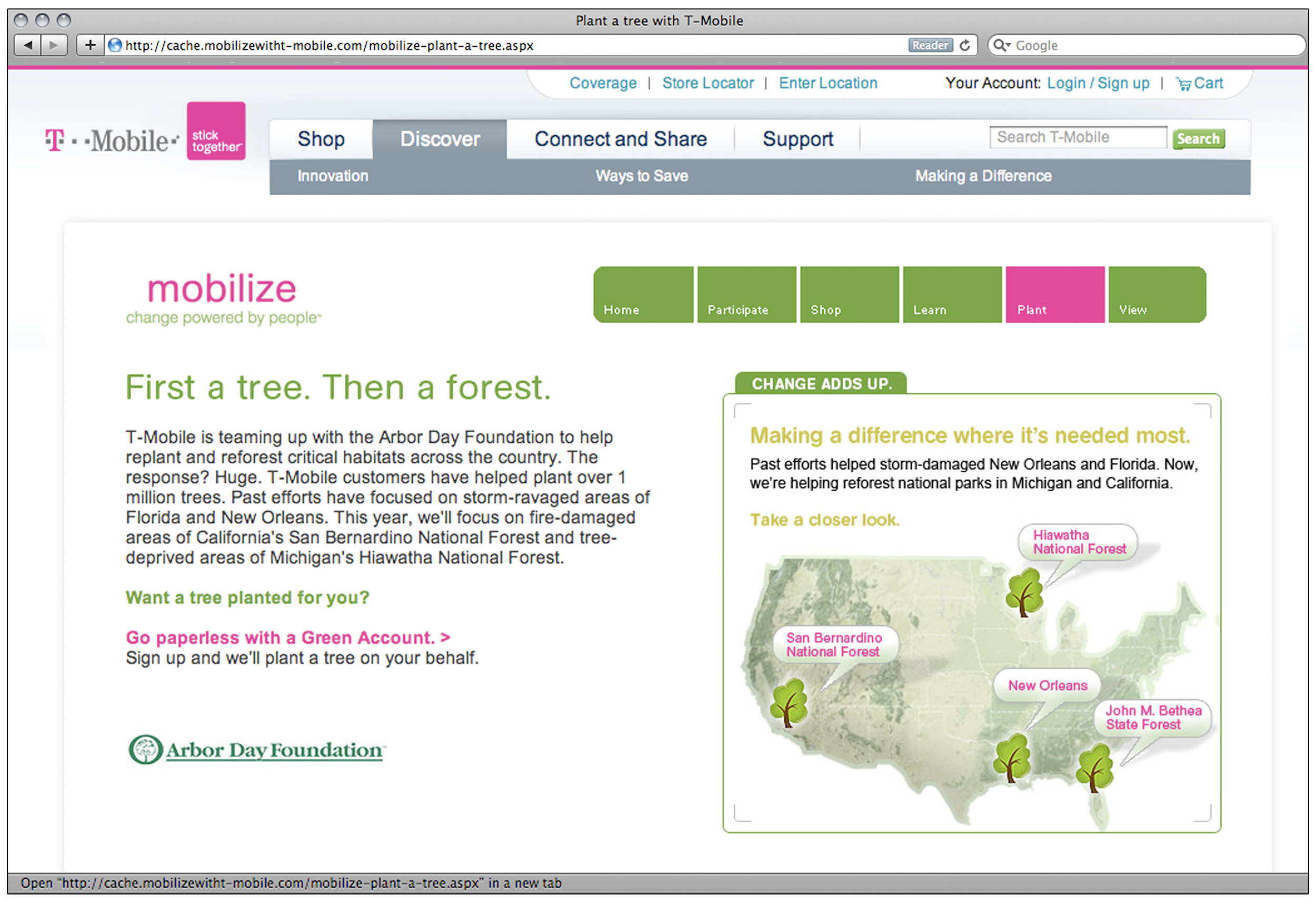Open the Ways to Save submenu item
This screenshot has width=1316, height=905.
[641, 176]
